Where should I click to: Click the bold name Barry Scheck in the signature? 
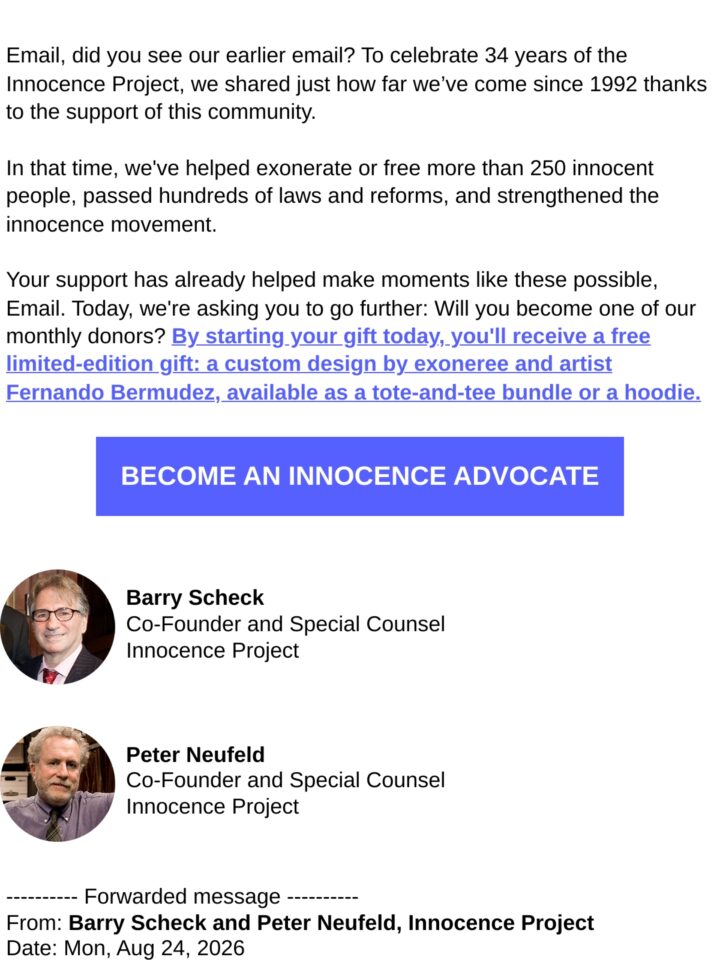click(195, 597)
